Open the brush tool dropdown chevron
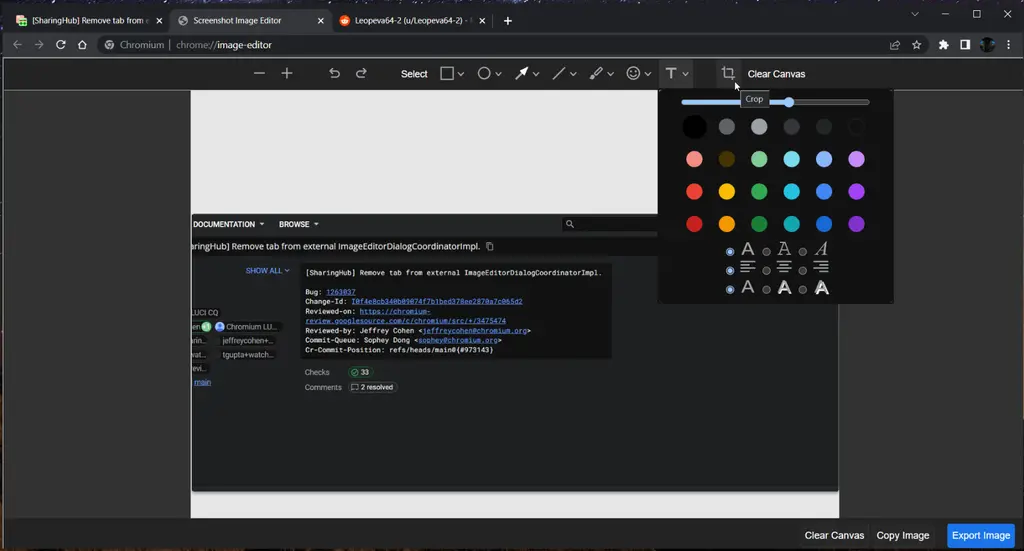The width and height of the screenshot is (1024, 551). point(610,74)
